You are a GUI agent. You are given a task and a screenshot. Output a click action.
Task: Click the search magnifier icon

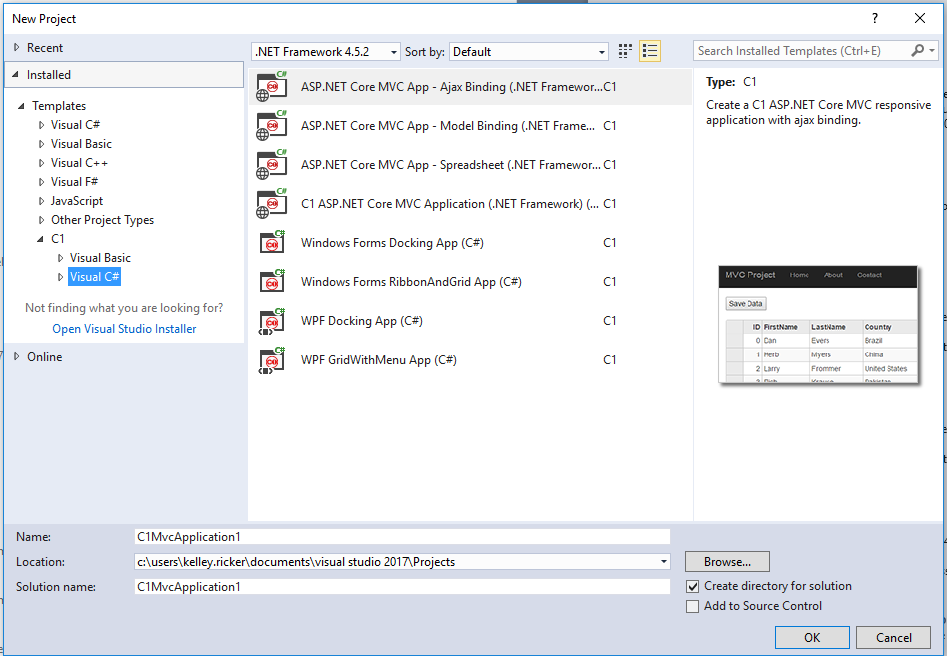917,51
